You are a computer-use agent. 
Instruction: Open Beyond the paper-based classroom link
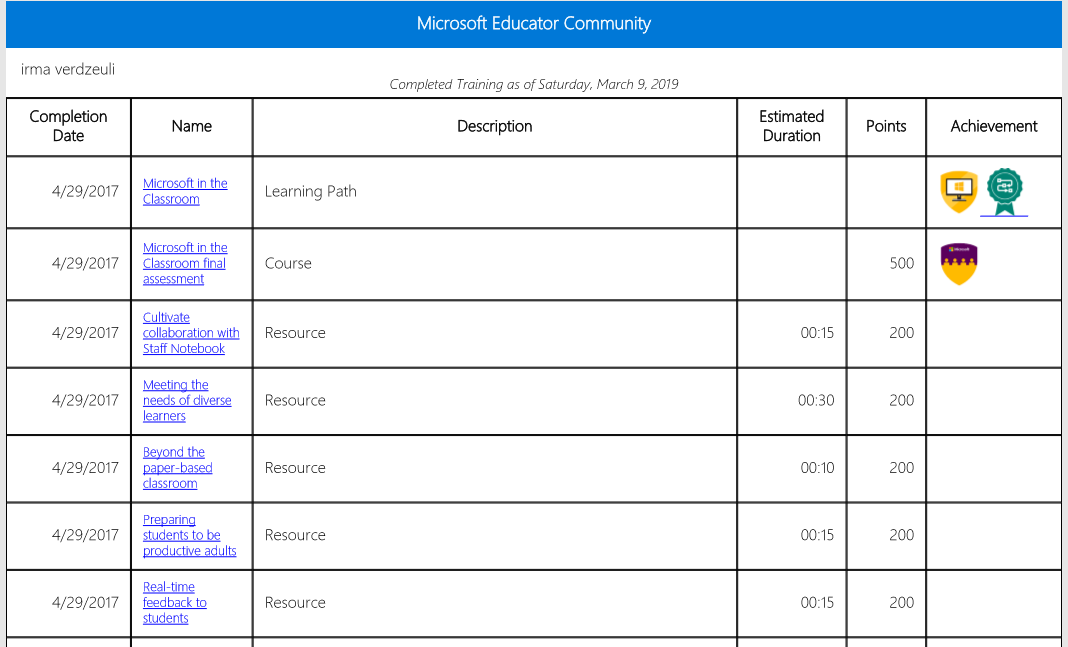[x=177, y=468]
